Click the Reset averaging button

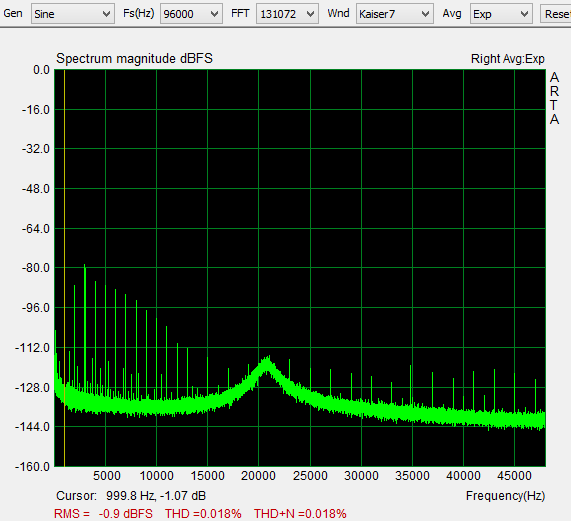556,14
